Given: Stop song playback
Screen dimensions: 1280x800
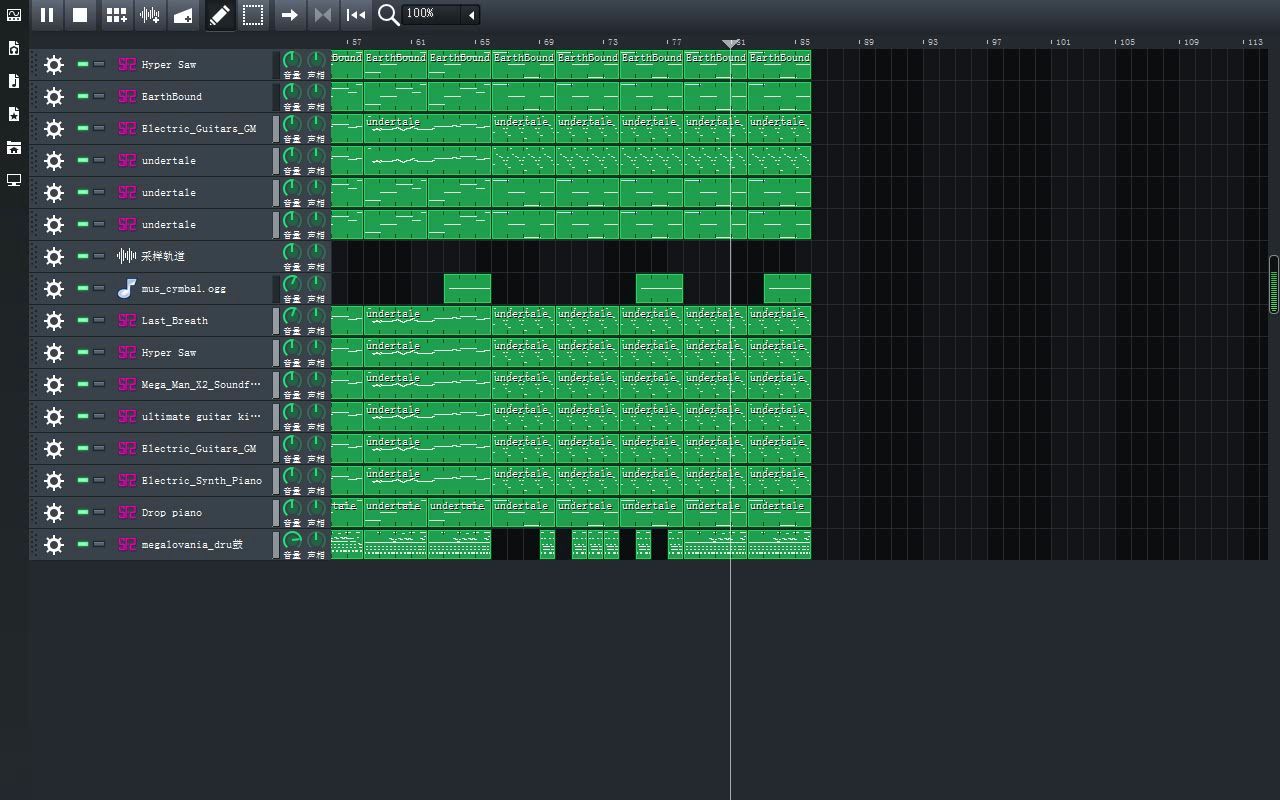Looking at the screenshot, I should tap(80, 15).
